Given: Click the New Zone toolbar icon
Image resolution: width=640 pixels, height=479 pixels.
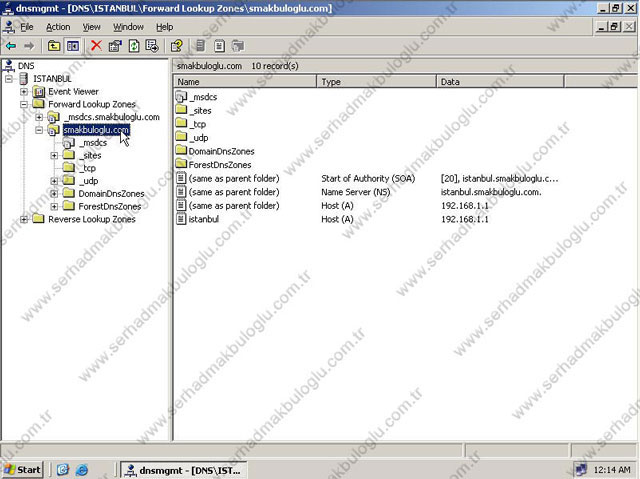Looking at the screenshot, I should point(238,46).
